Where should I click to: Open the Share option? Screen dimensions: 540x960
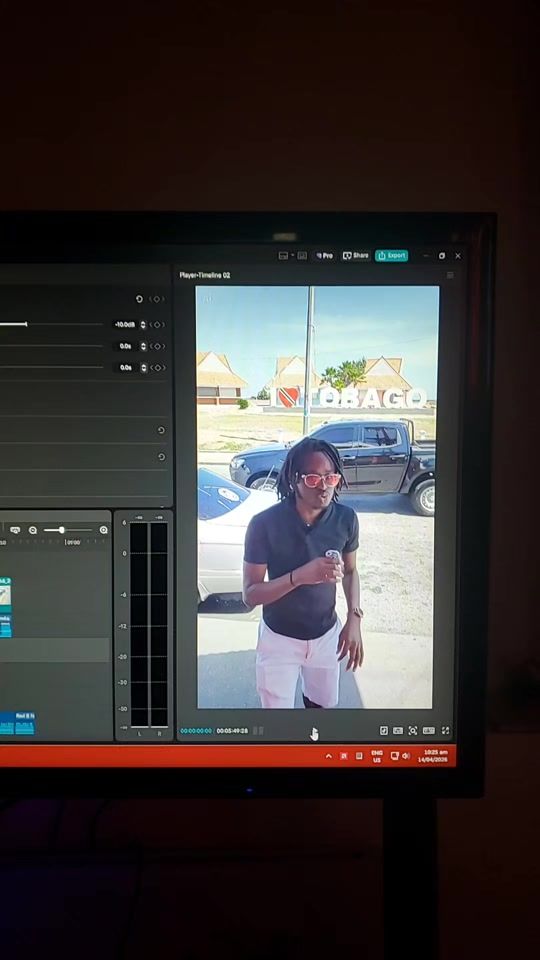coord(356,255)
